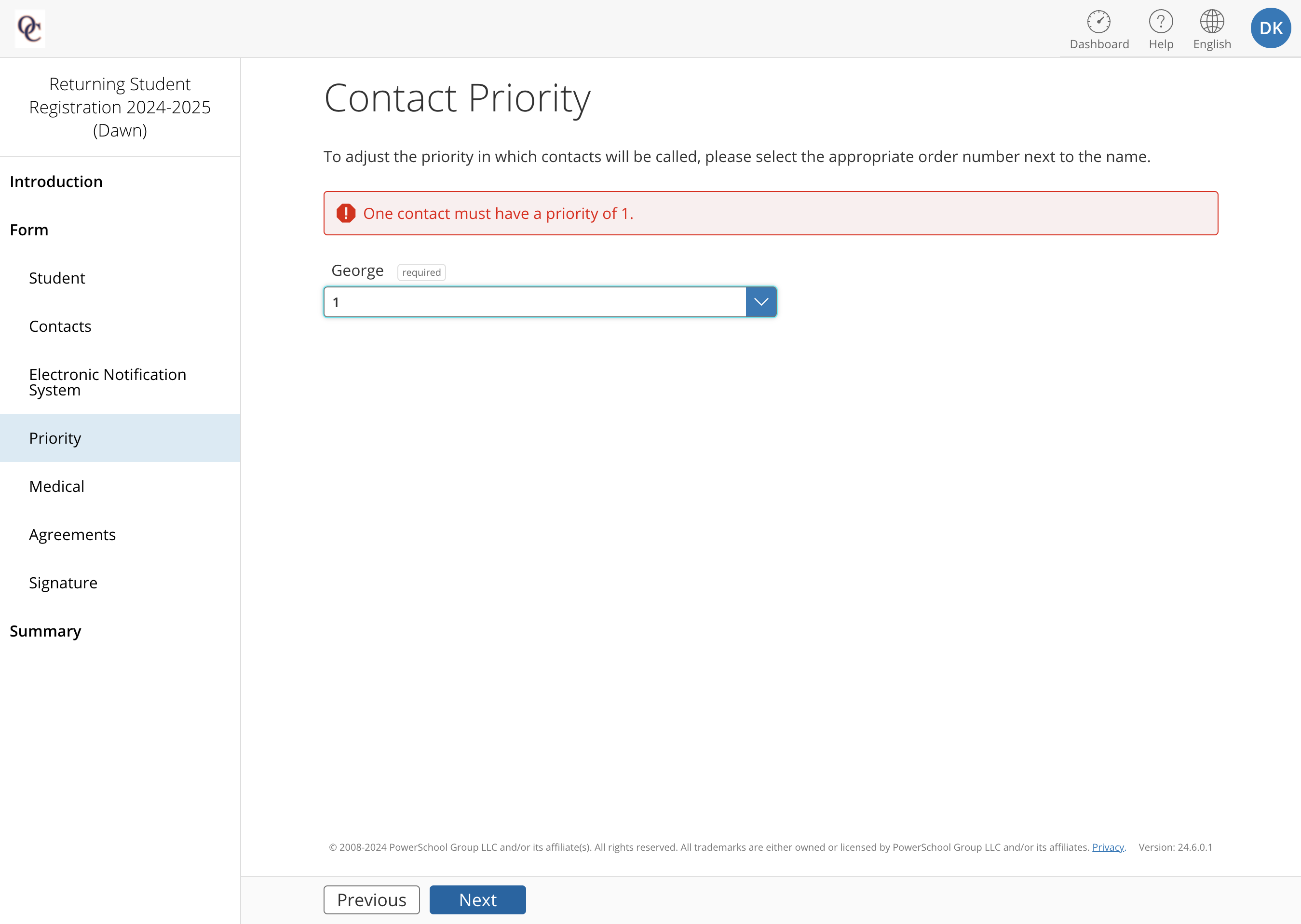Click the Next button
The image size is (1301, 924).
pyautogui.click(x=477, y=900)
